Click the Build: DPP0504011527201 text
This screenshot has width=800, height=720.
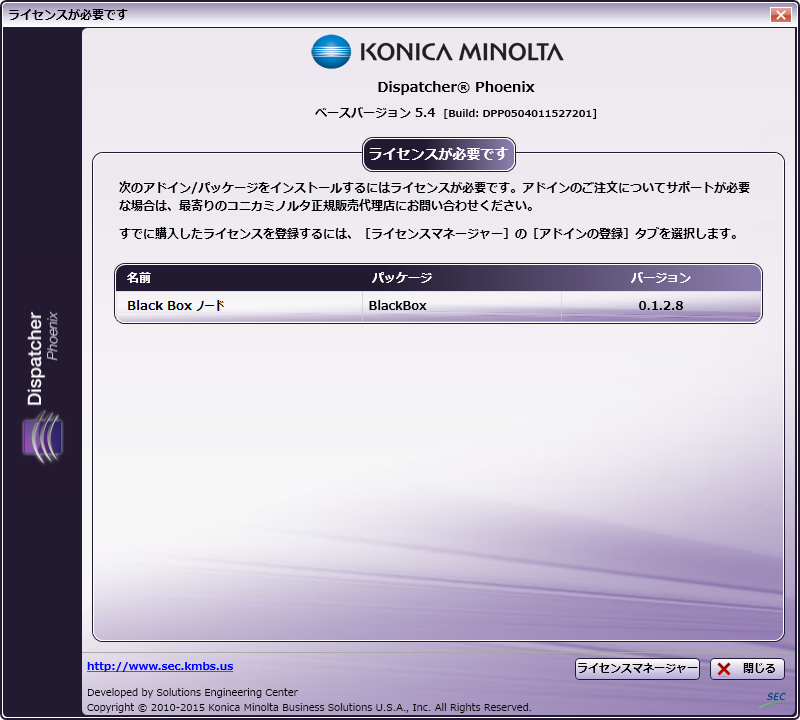point(520,113)
